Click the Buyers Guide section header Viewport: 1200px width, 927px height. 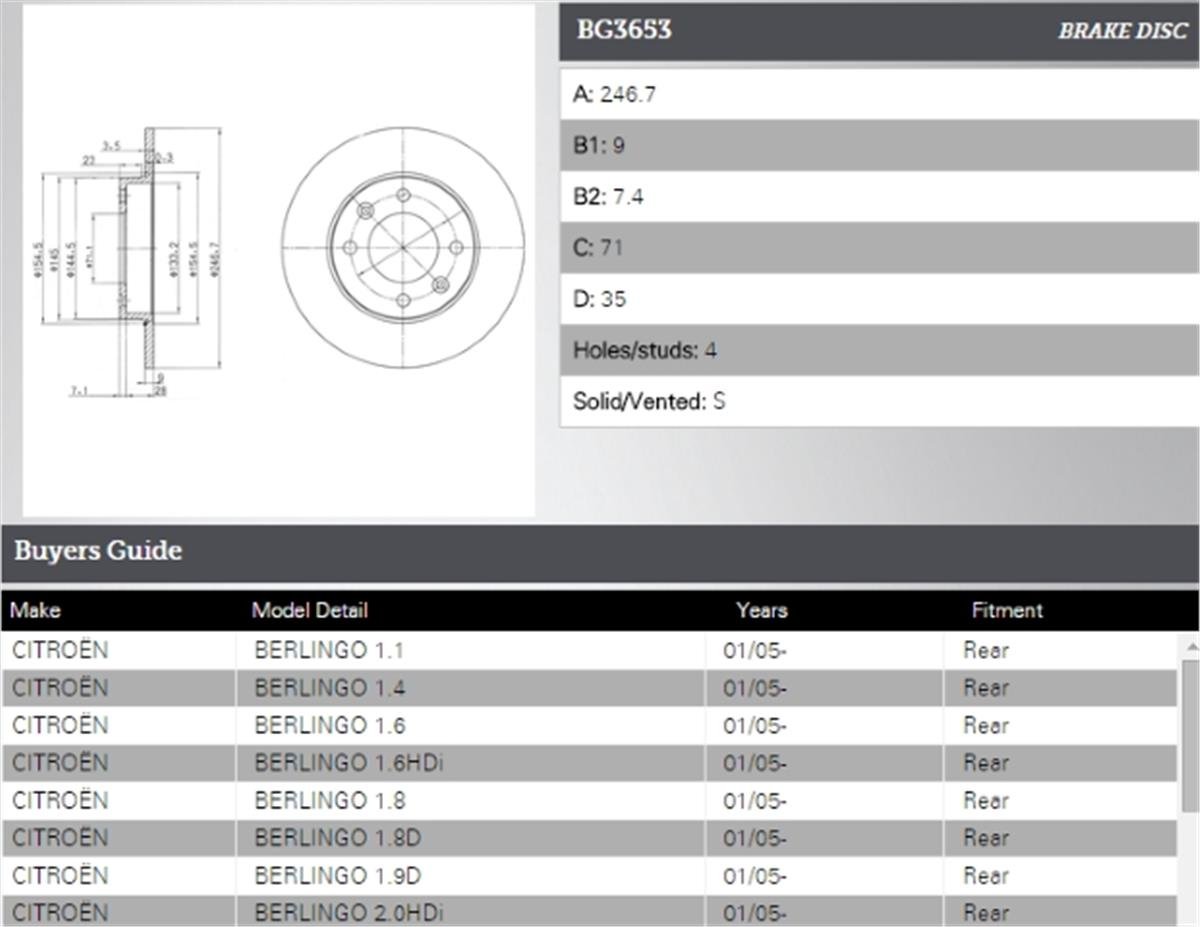(x=600, y=551)
